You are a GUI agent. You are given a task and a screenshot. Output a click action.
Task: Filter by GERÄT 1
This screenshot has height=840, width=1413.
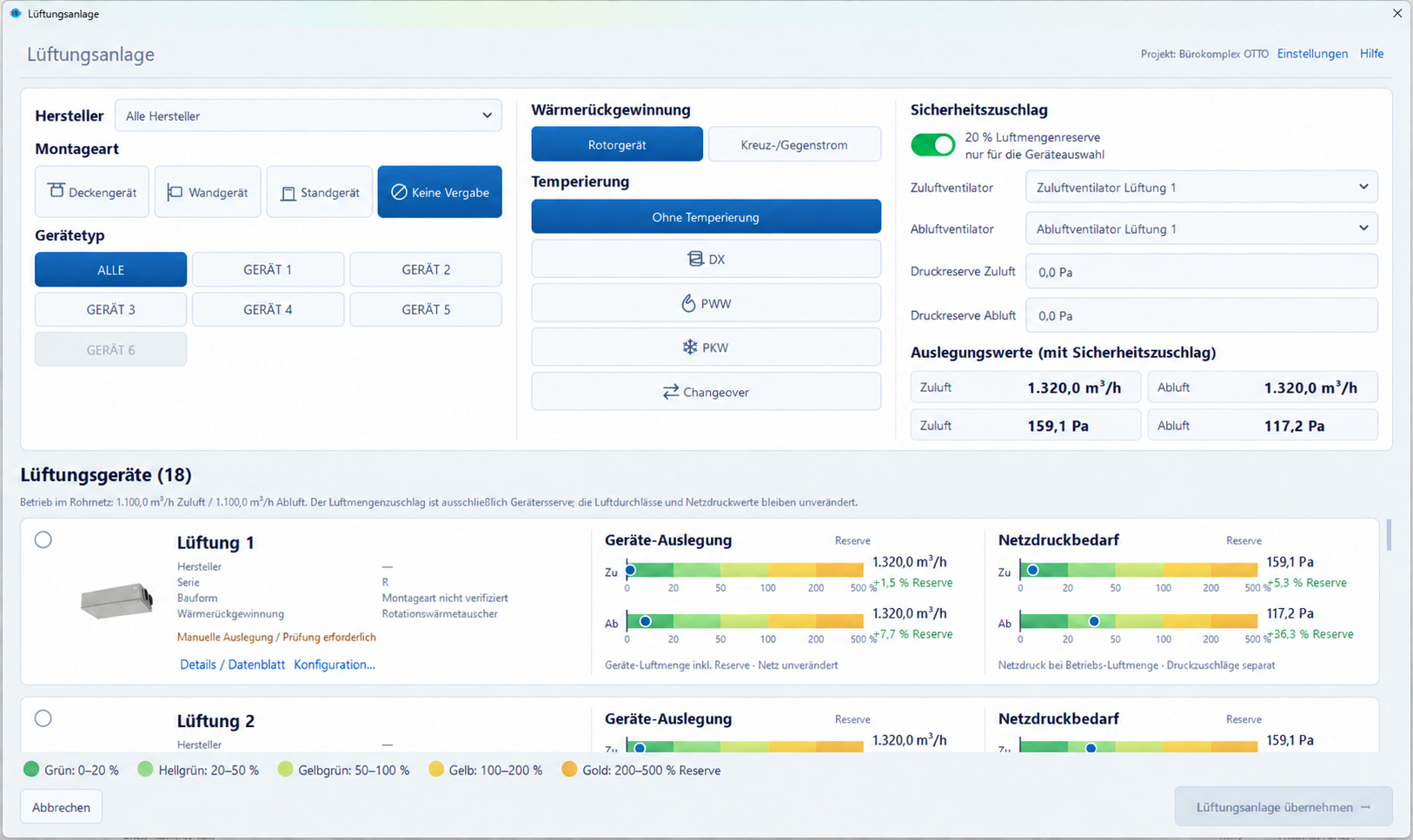(268, 269)
